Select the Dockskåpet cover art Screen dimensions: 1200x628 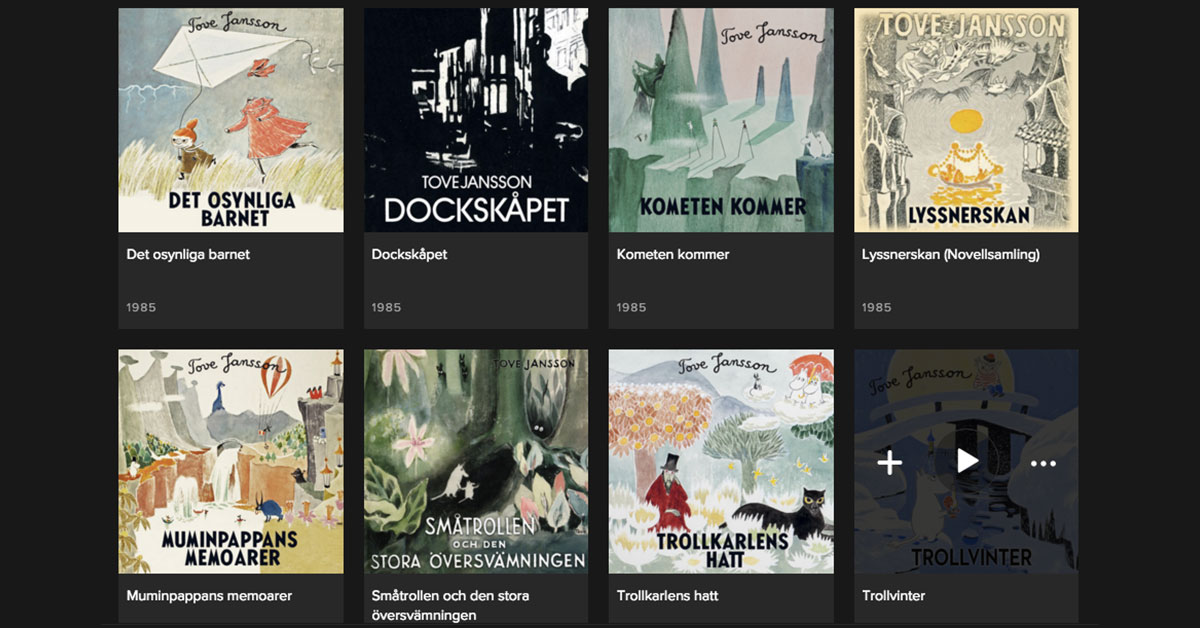476,120
